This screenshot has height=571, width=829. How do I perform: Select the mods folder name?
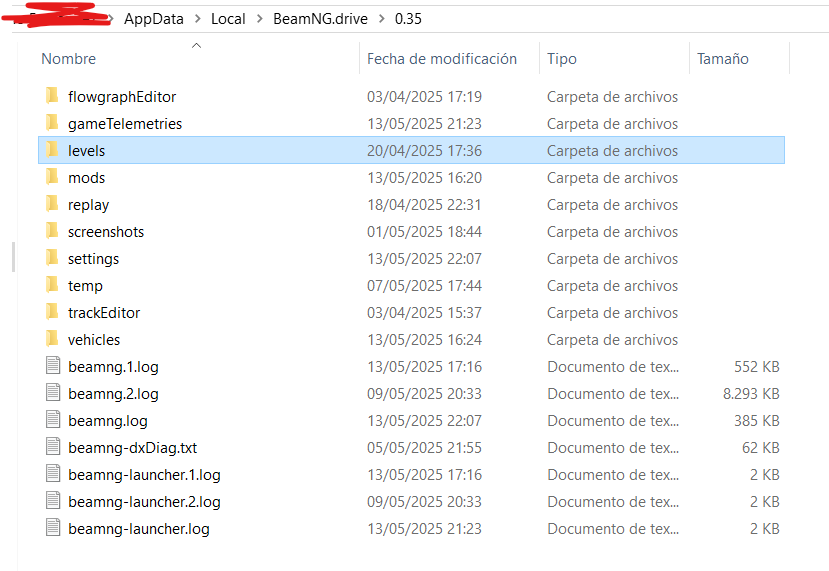point(87,178)
